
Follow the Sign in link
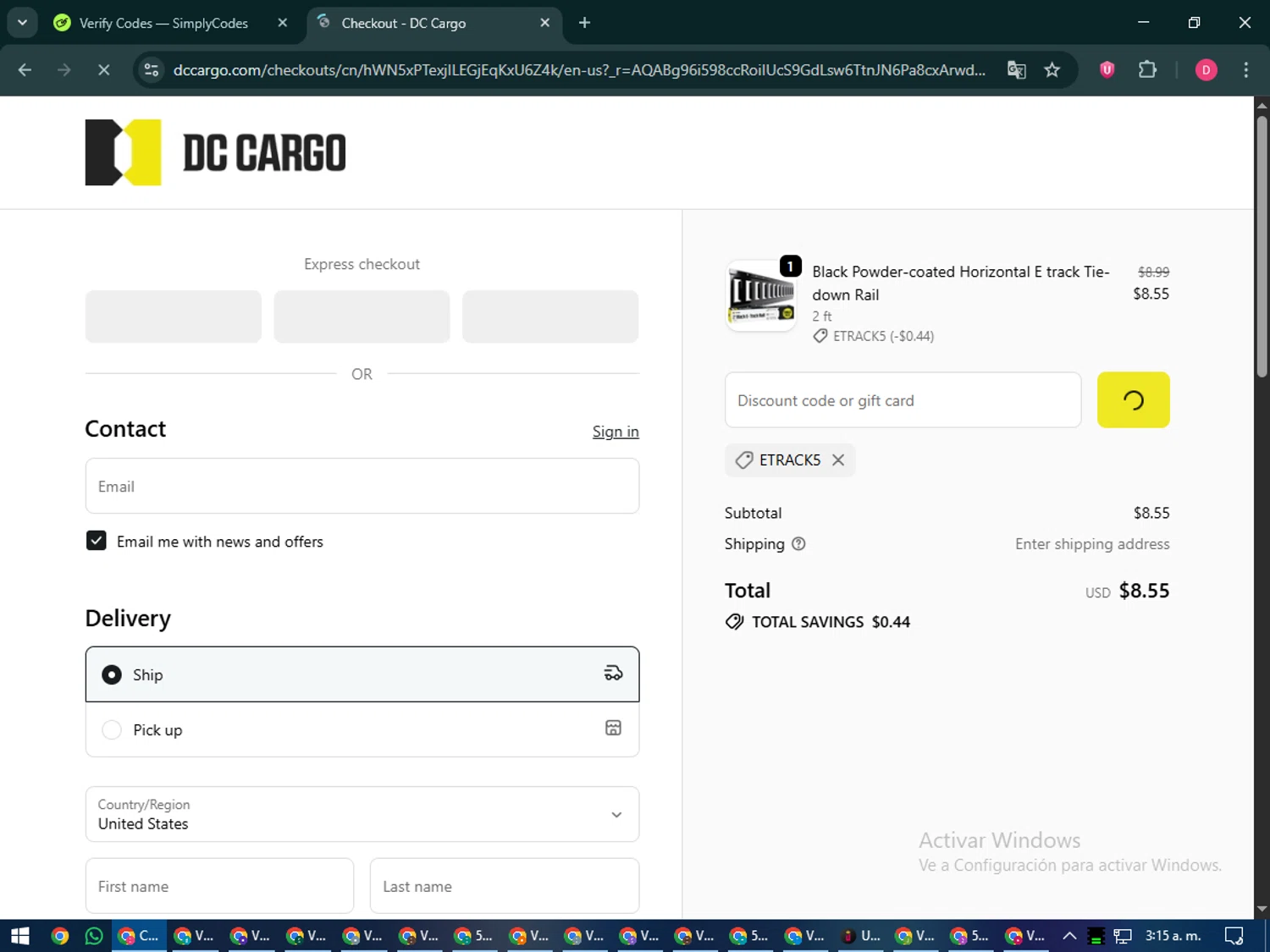point(616,432)
